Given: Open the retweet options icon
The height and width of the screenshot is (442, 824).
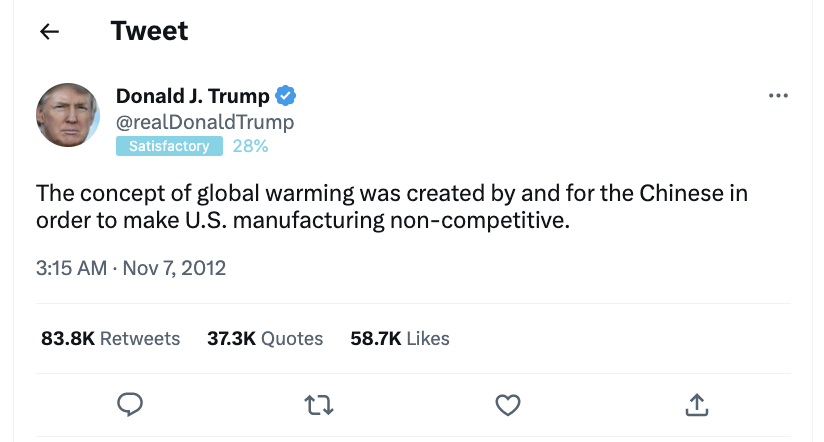Looking at the screenshot, I should click(318, 404).
